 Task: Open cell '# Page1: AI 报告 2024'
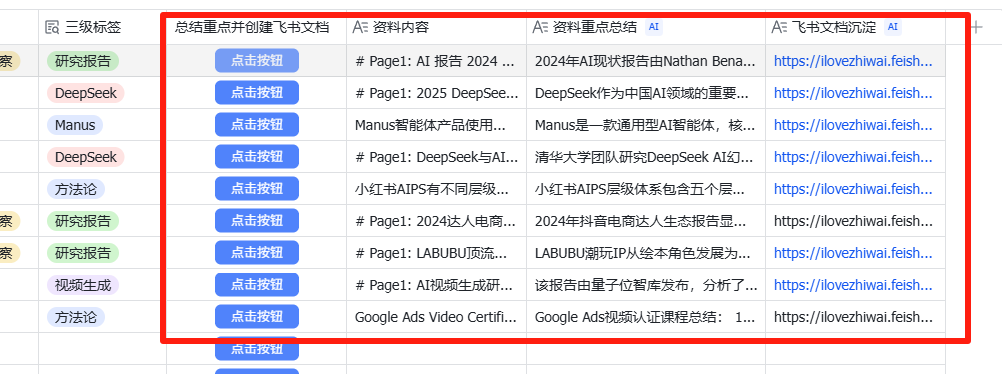[436, 61]
